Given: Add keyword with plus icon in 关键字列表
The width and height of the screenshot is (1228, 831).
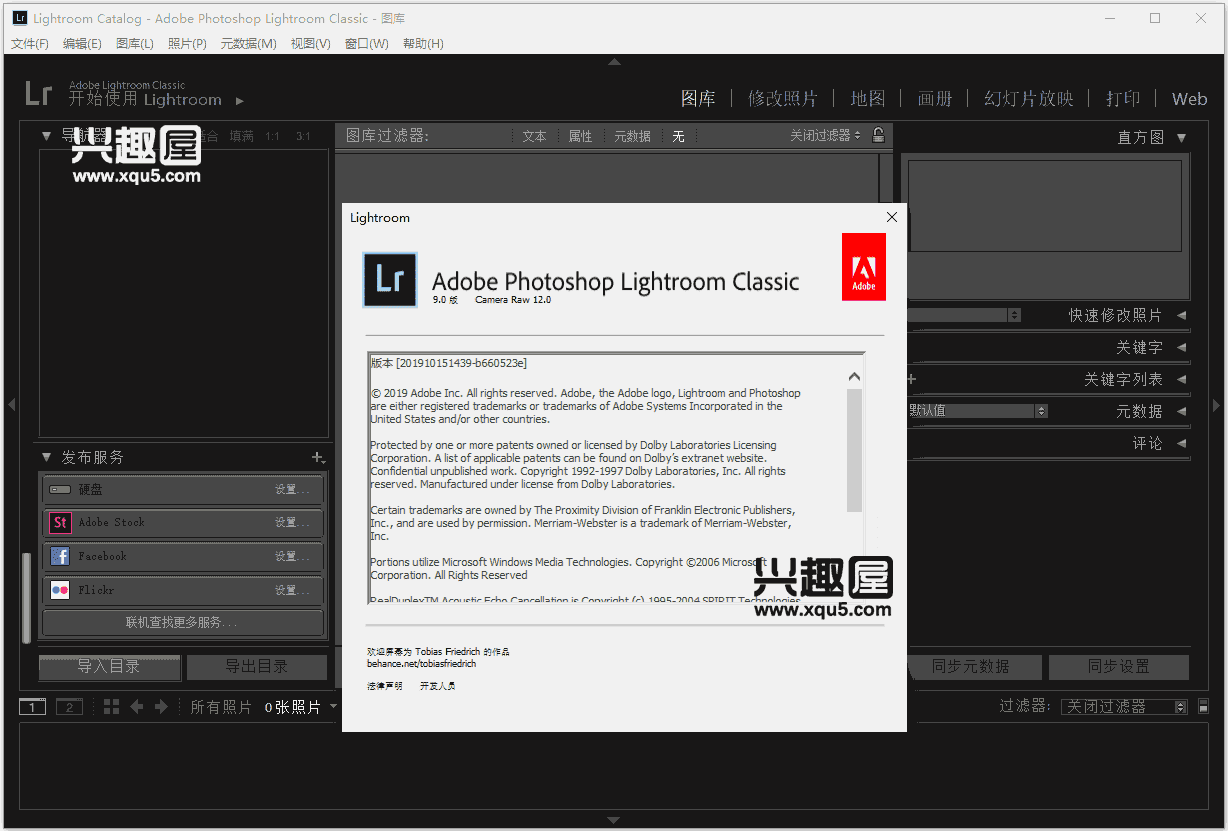Looking at the screenshot, I should (x=912, y=379).
